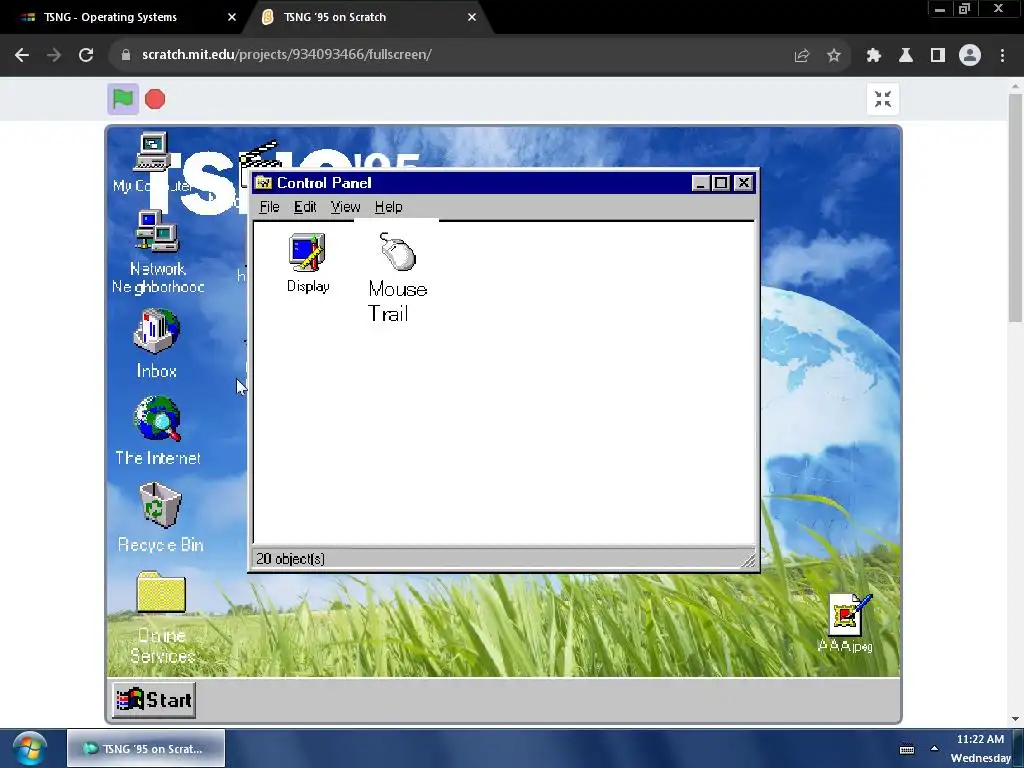Viewport: 1024px width, 768px height.
Task: Open the Online Services folder
Action: pos(161,617)
